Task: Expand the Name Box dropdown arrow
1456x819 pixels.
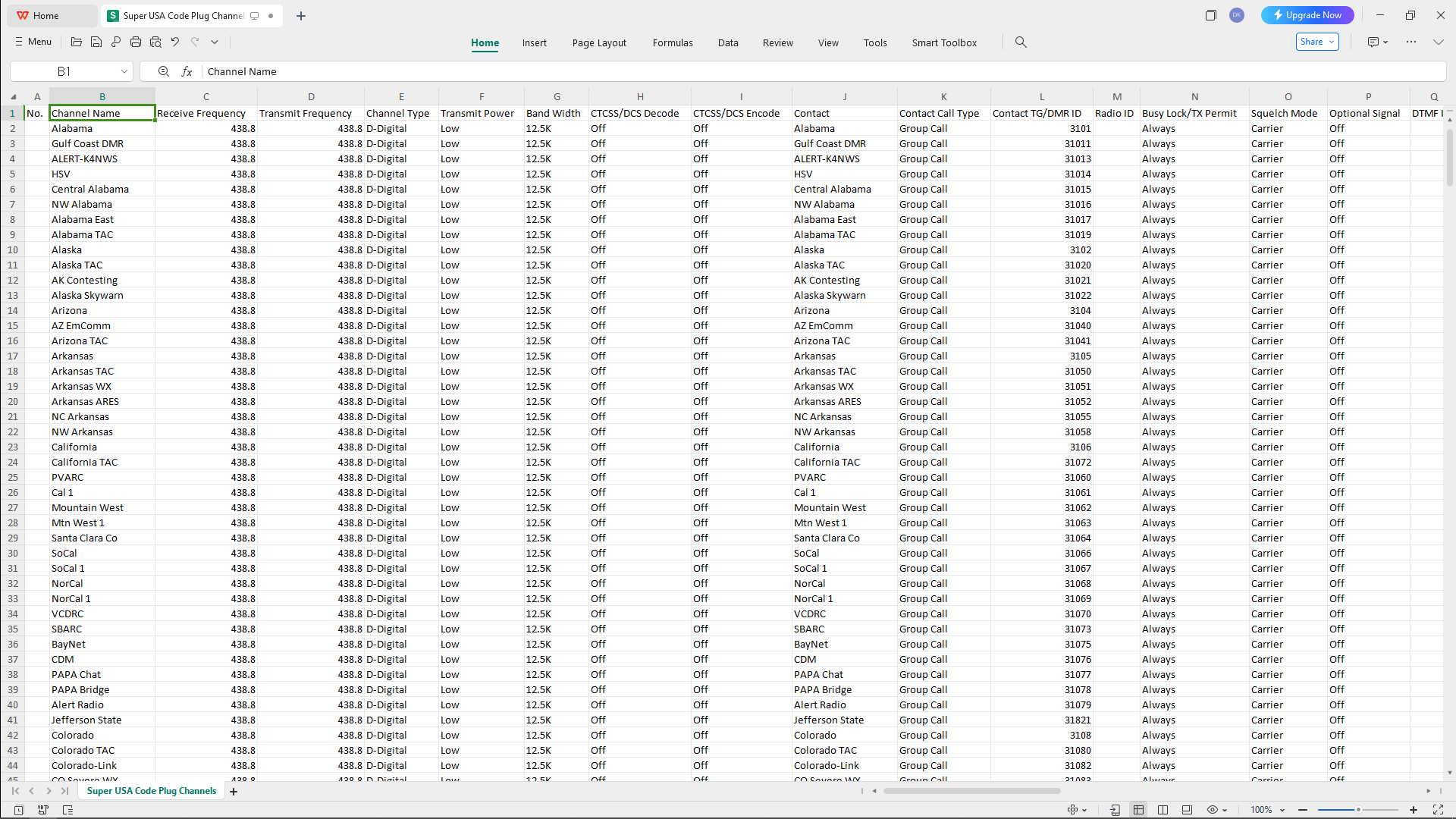Action: (x=124, y=71)
